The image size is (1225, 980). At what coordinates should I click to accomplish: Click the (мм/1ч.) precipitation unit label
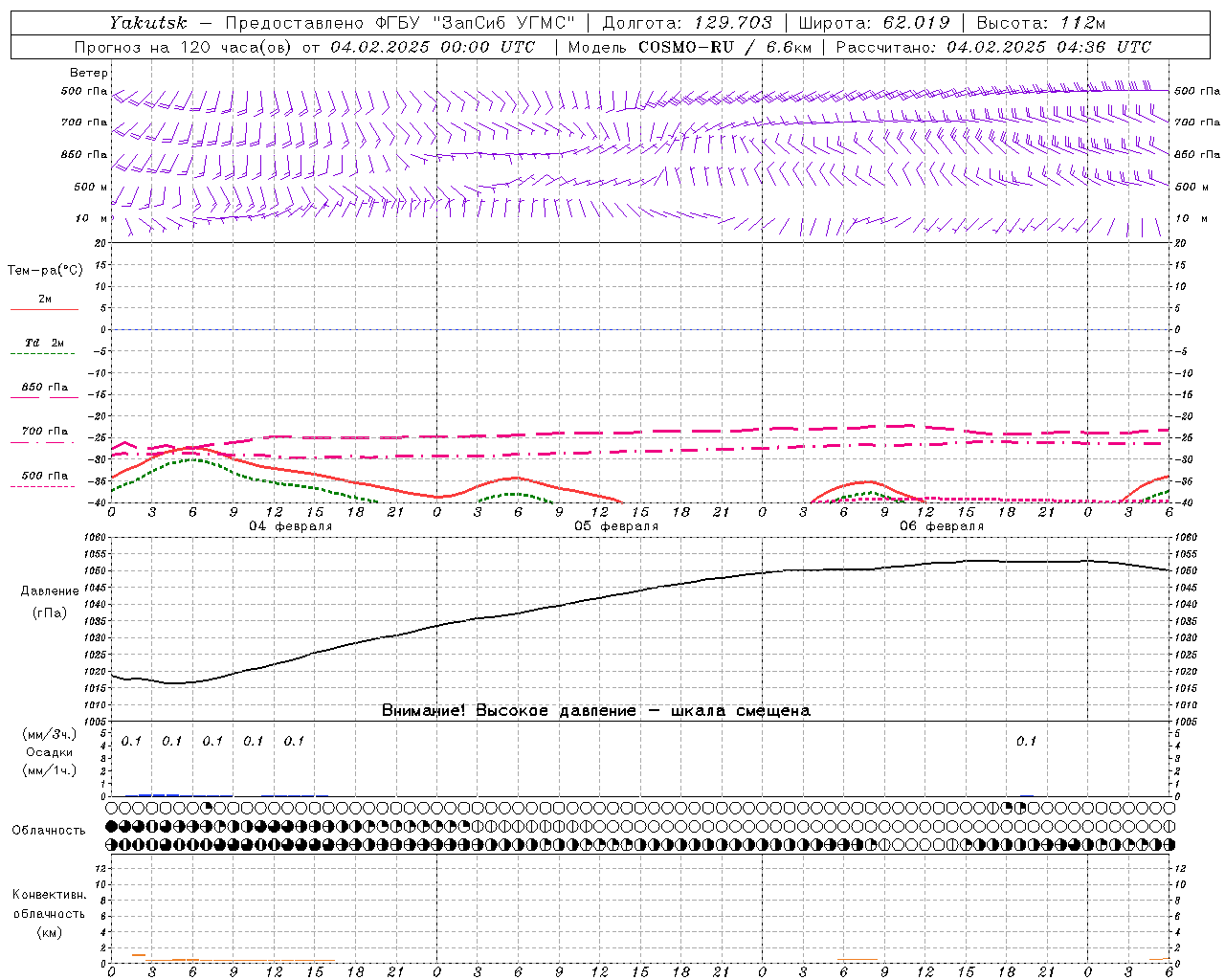tap(50, 770)
